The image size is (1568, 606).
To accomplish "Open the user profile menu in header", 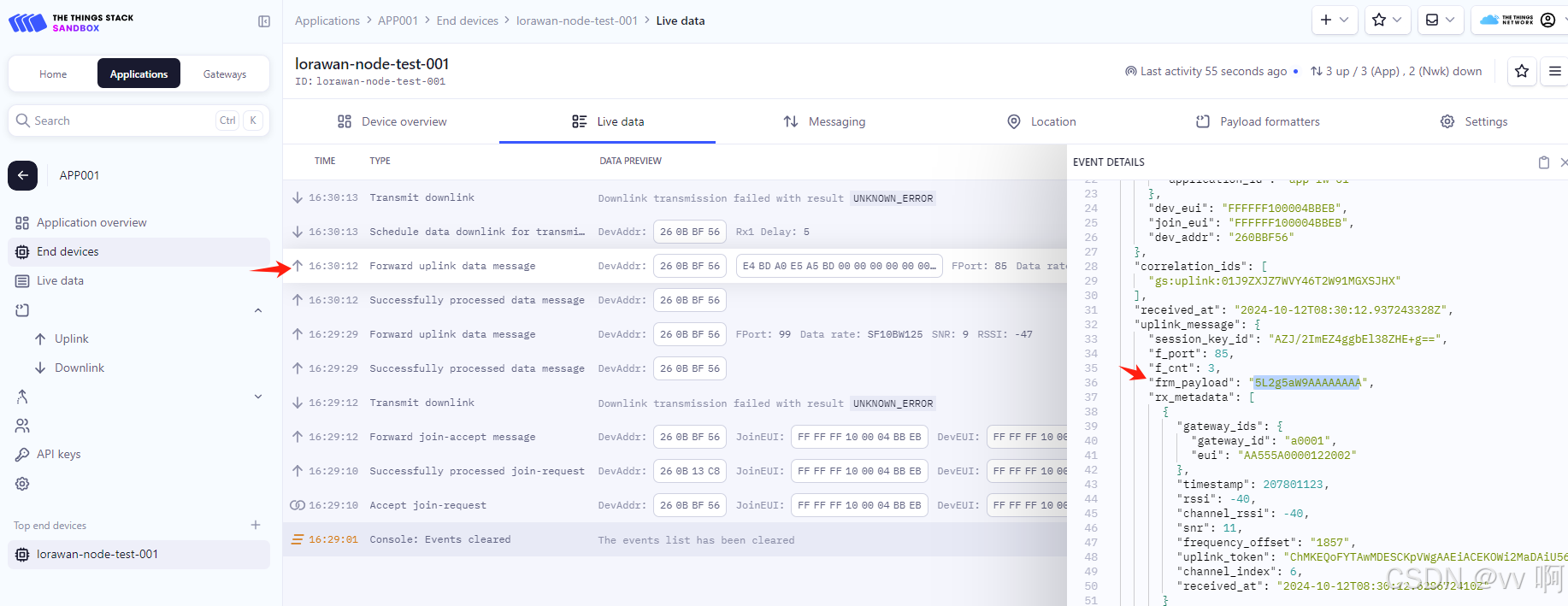I will click(1519, 20).
